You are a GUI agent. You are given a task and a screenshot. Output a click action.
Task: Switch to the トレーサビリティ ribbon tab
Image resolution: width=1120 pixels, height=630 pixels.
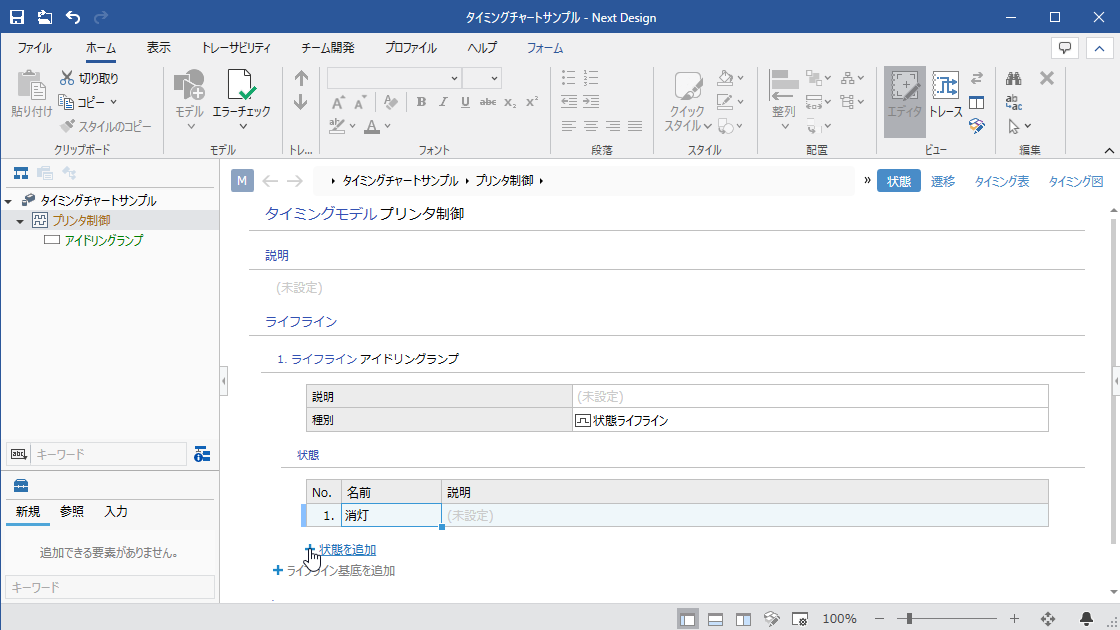click(x=236, y=48)
